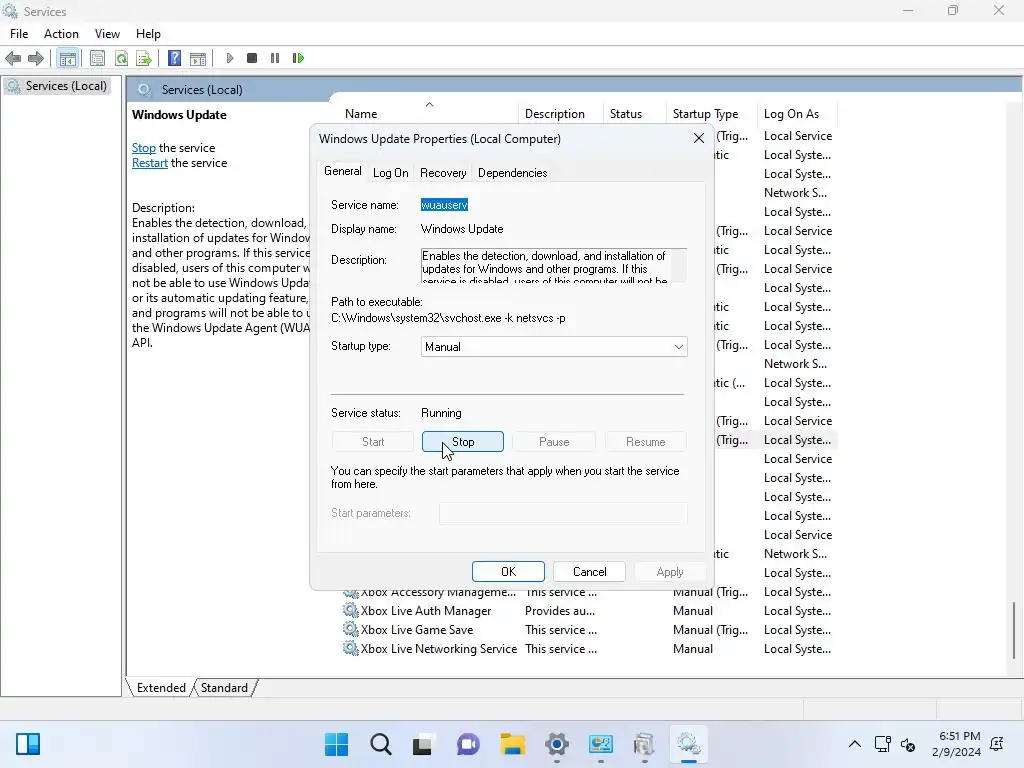Open taskbar Search magnifier

380,744
